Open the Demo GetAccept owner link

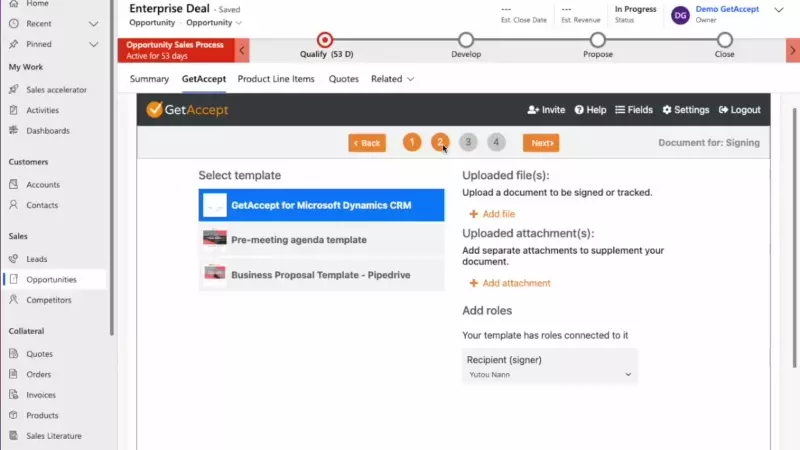tap(727, 9)
